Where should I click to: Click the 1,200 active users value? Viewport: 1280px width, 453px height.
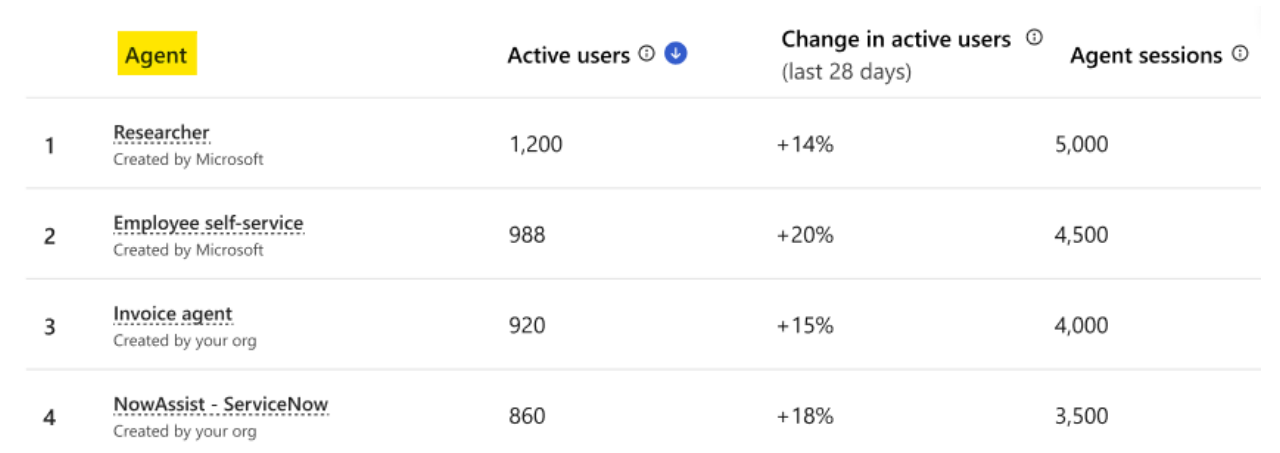click(536, 144)
